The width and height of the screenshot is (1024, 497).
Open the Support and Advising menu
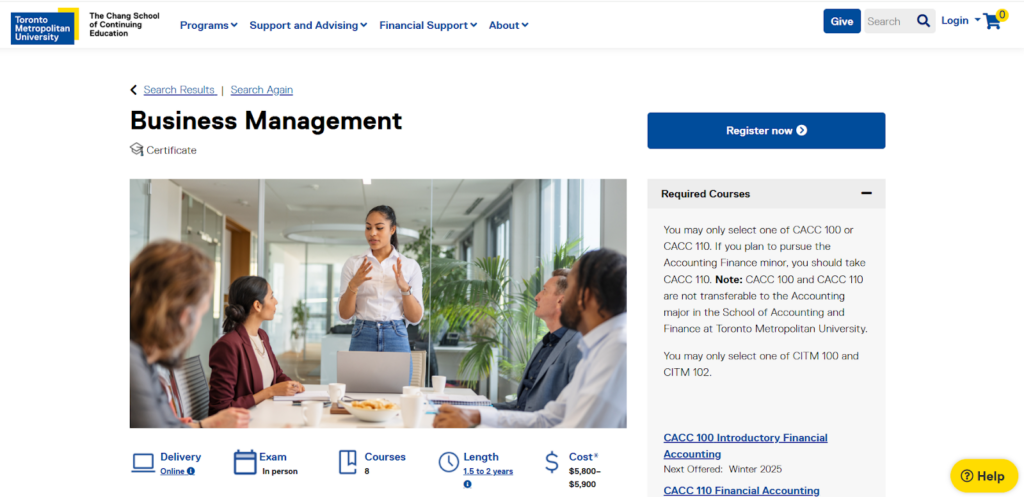tap(308, 25)
